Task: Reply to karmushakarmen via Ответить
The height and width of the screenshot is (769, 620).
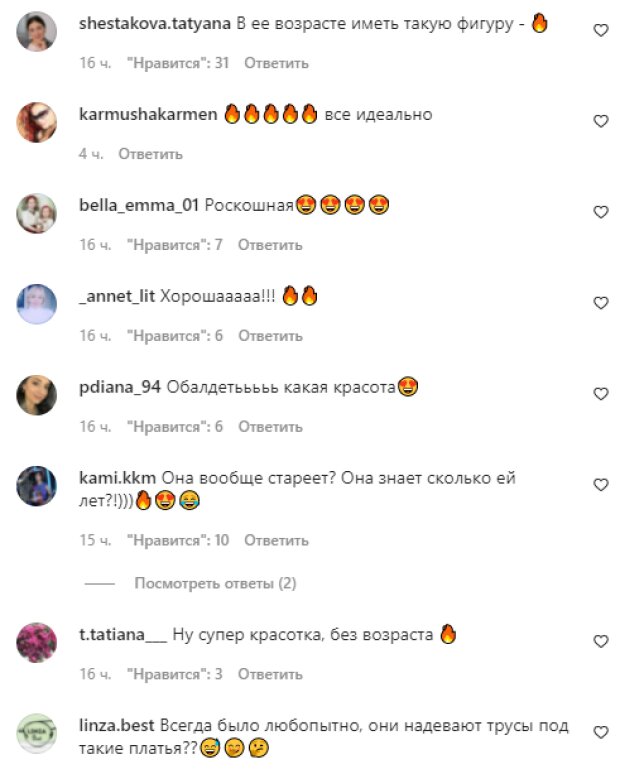Action: 151,154
